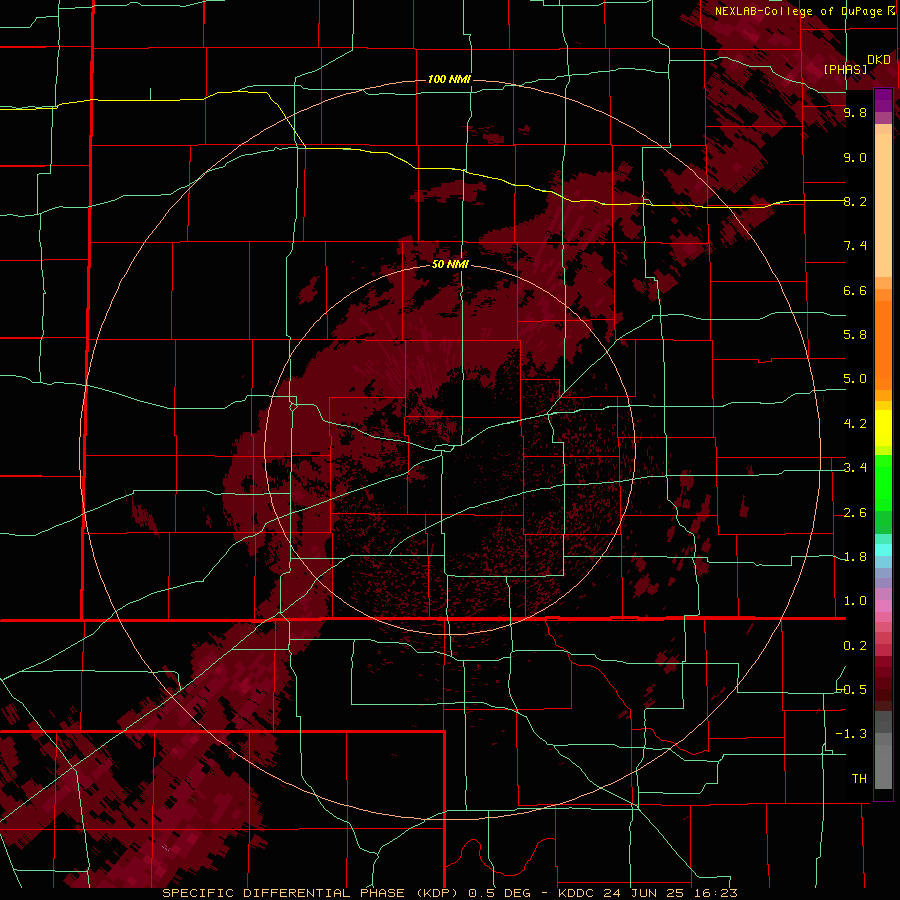Click the "100 NMI" range ring label

pos(449,79)
